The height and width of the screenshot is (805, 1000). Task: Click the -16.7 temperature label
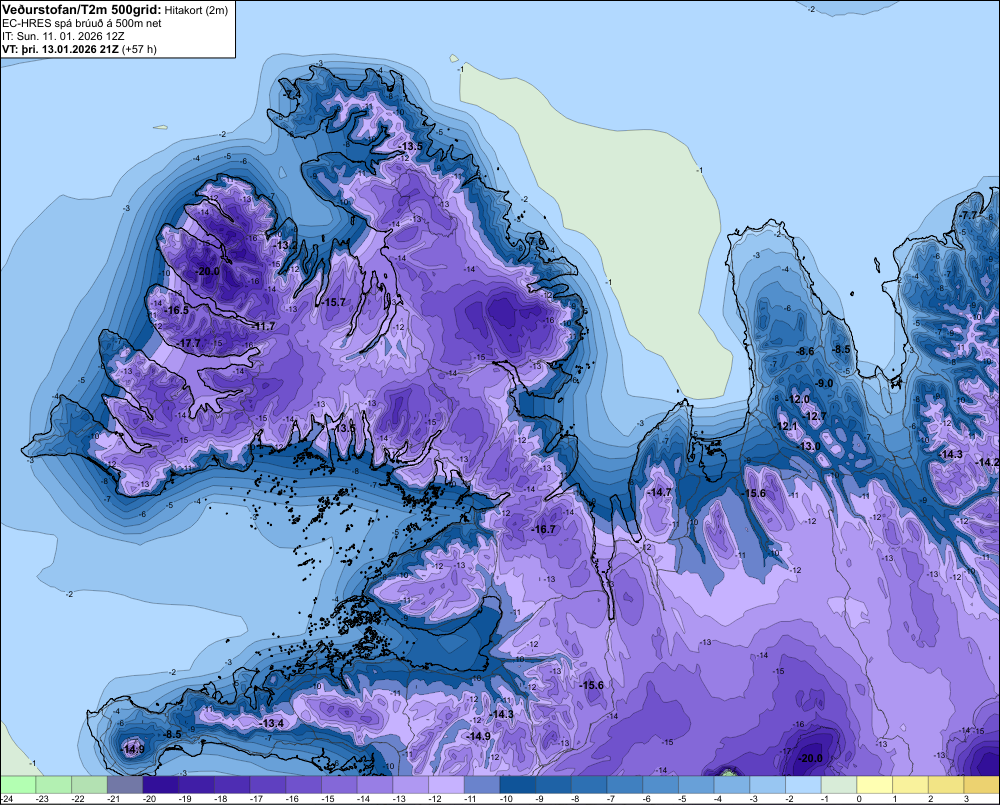[543, 529]
